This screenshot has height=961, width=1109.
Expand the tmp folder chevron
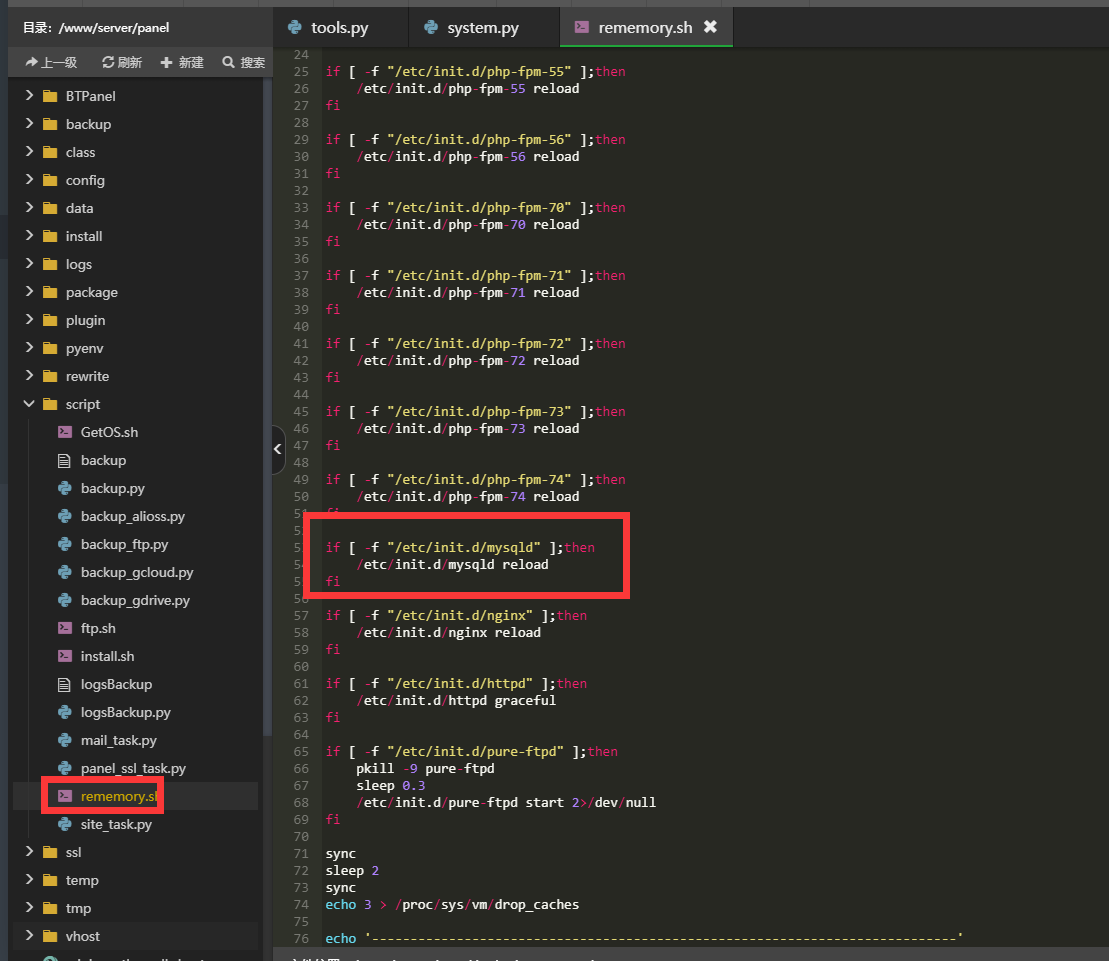(29, 908)
